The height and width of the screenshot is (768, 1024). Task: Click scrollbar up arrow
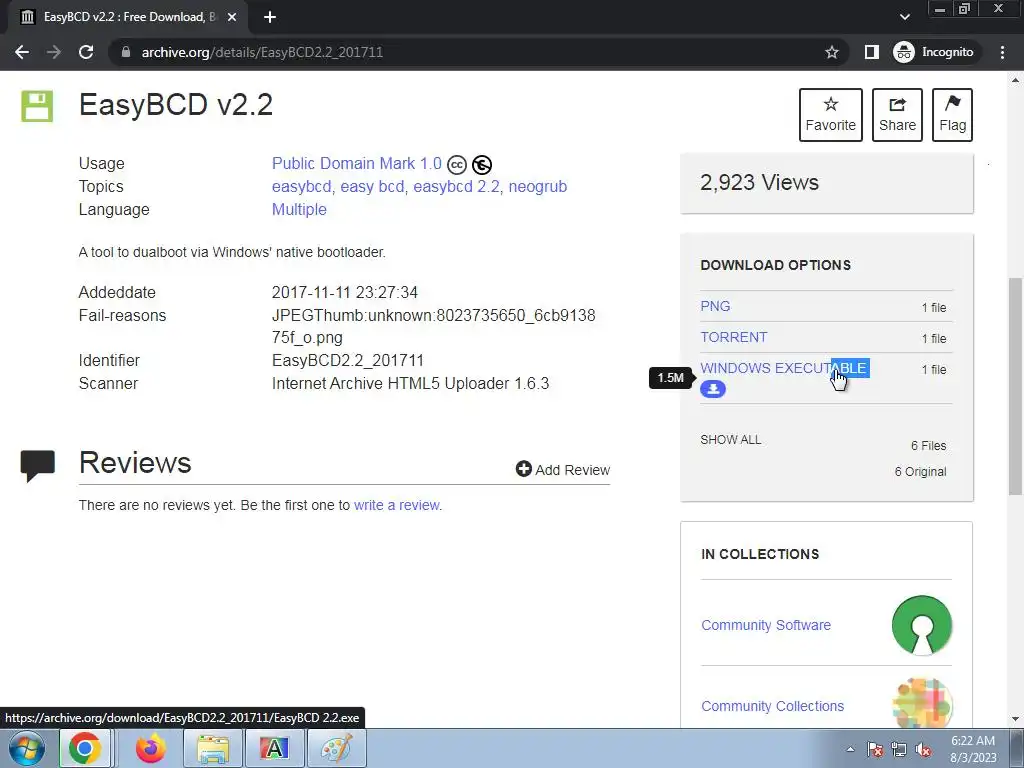[1015, 80]
